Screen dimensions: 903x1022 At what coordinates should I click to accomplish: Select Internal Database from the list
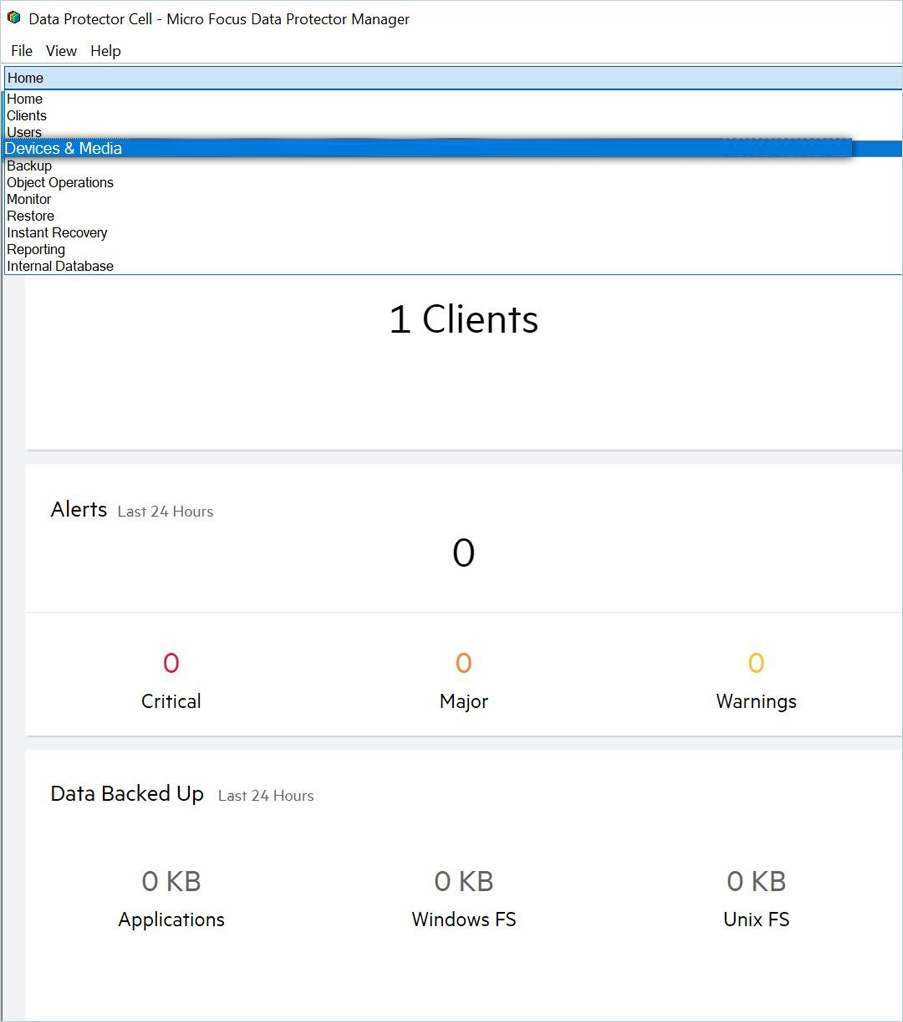point(60,266)
